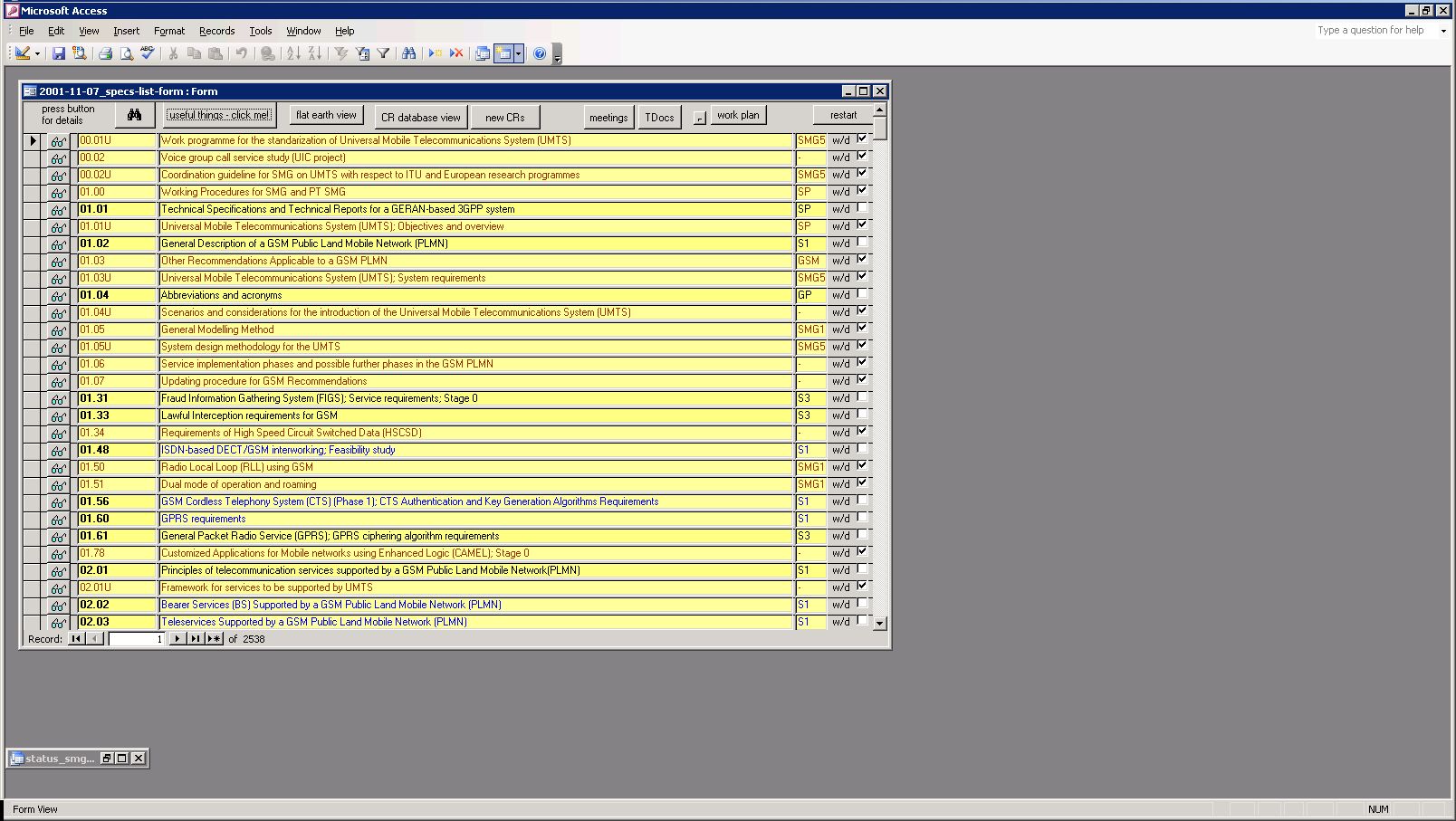The height and width of the screenshot is (821, 1456).
Task: Click the toolbar Find binoculars icon
Action: click(409, 53)
